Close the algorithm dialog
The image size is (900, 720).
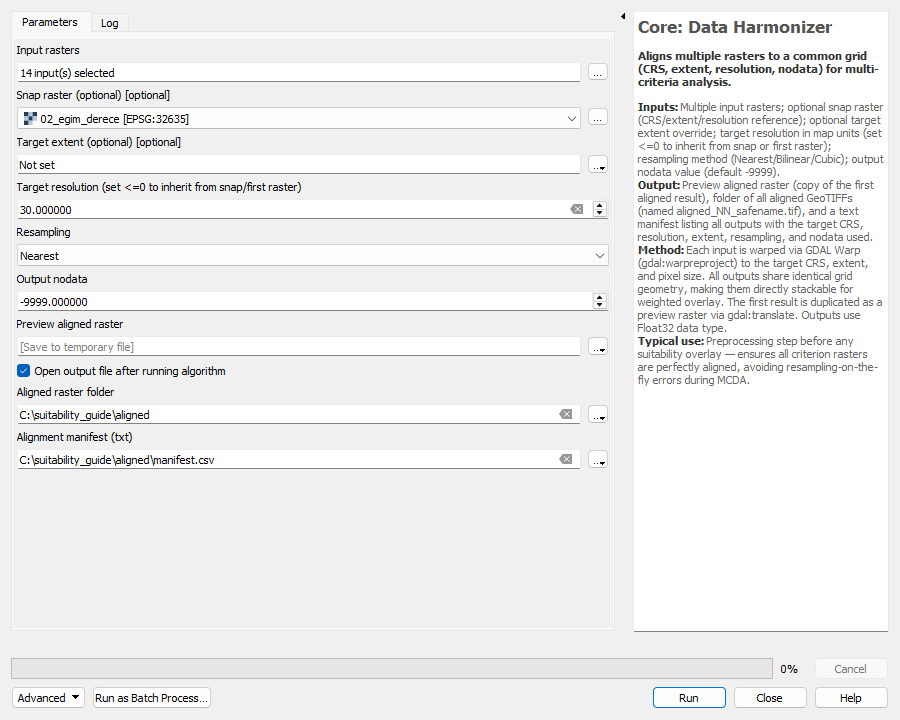[770, 698]
